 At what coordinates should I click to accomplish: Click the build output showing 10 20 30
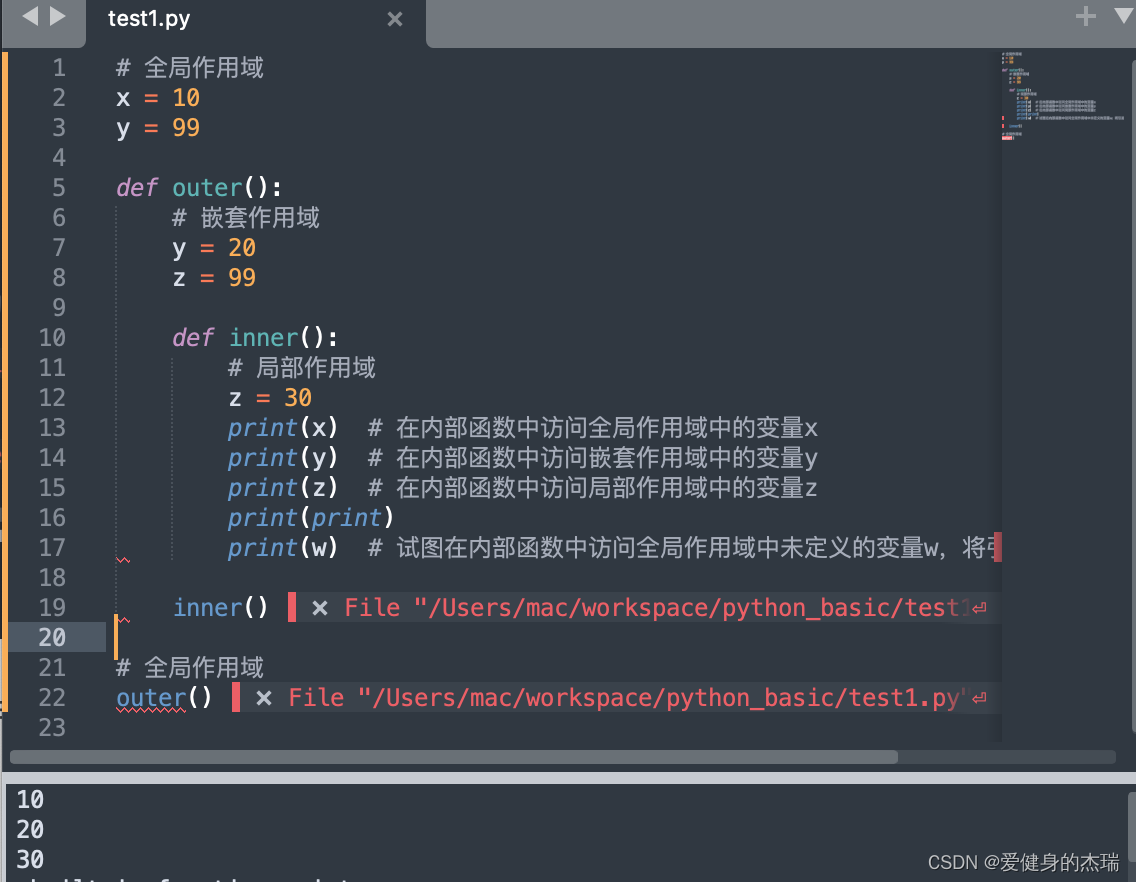[x=28, y=830]
